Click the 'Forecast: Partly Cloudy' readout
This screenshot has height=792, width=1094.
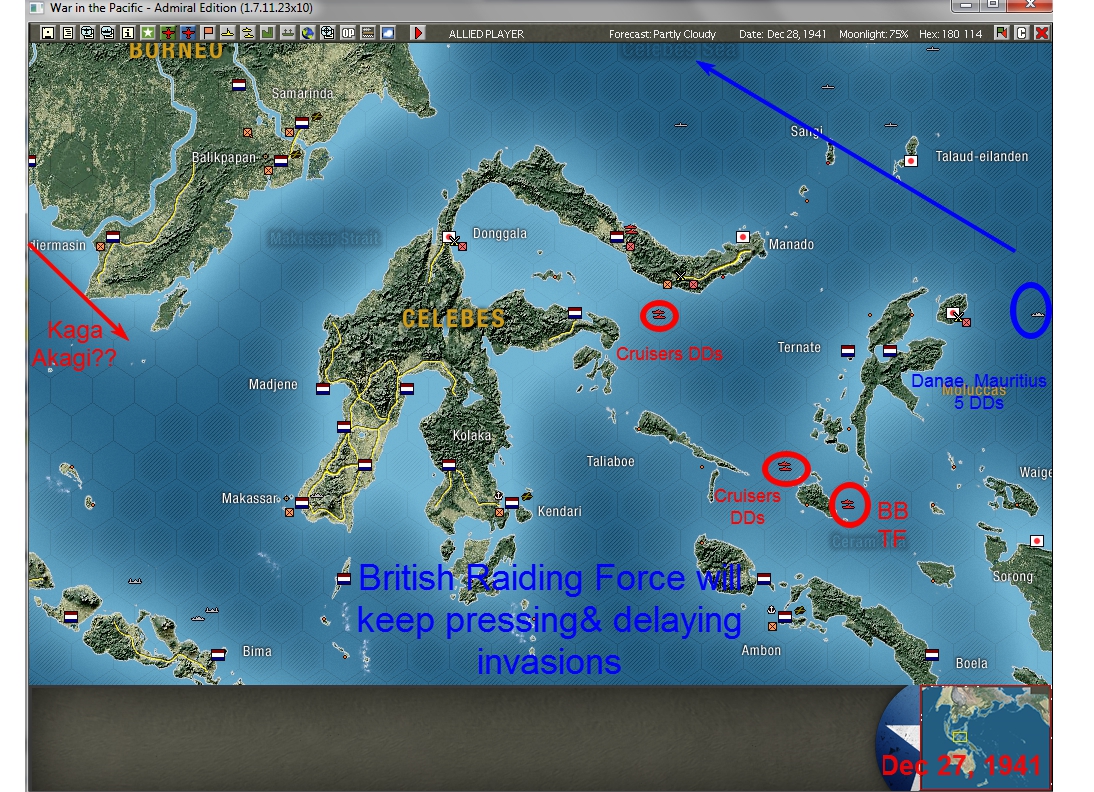(662, 33)
